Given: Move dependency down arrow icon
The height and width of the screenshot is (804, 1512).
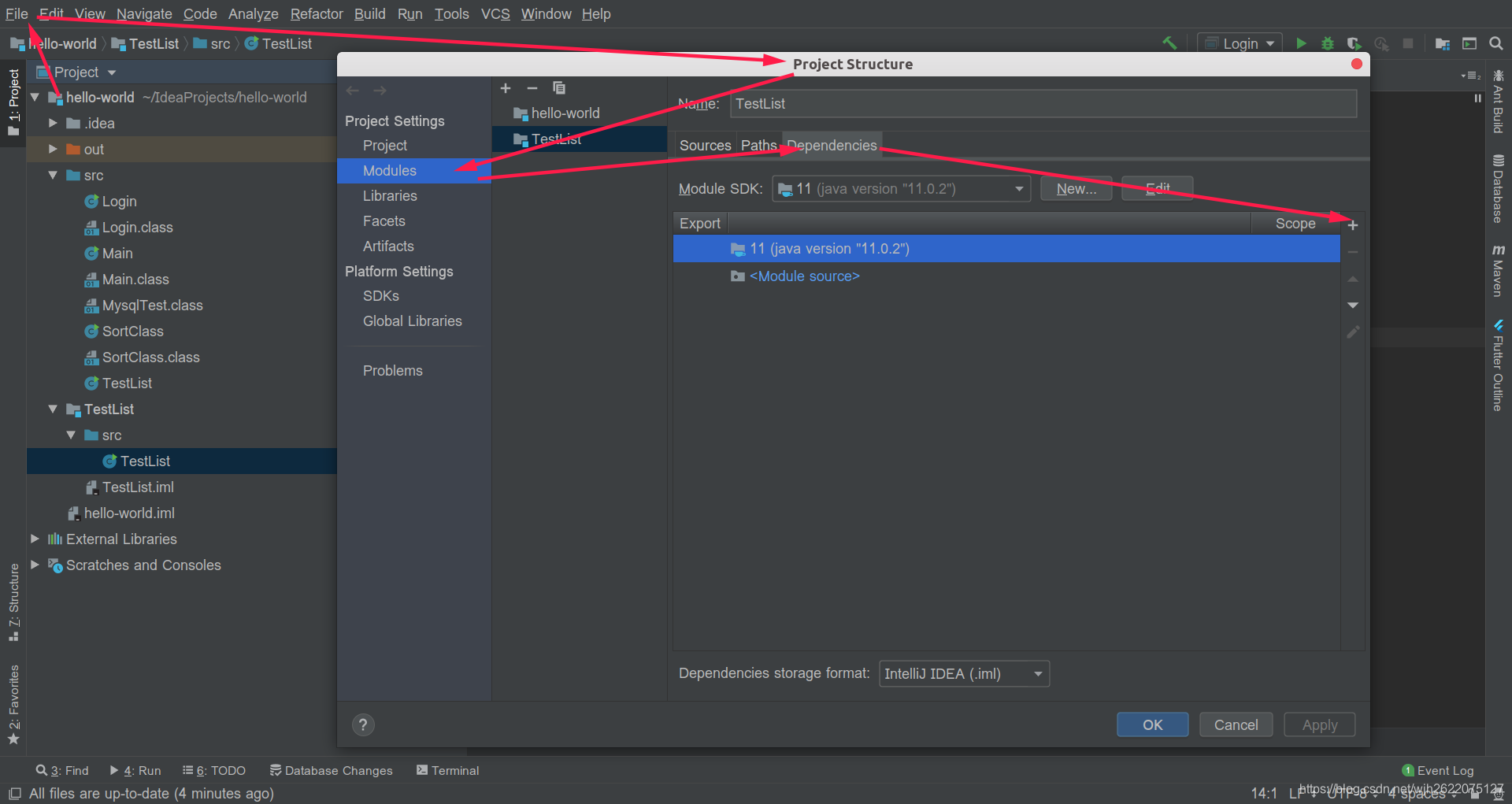Looking at the screenshot, I should pyautogui.click(x=1353, y=306).
